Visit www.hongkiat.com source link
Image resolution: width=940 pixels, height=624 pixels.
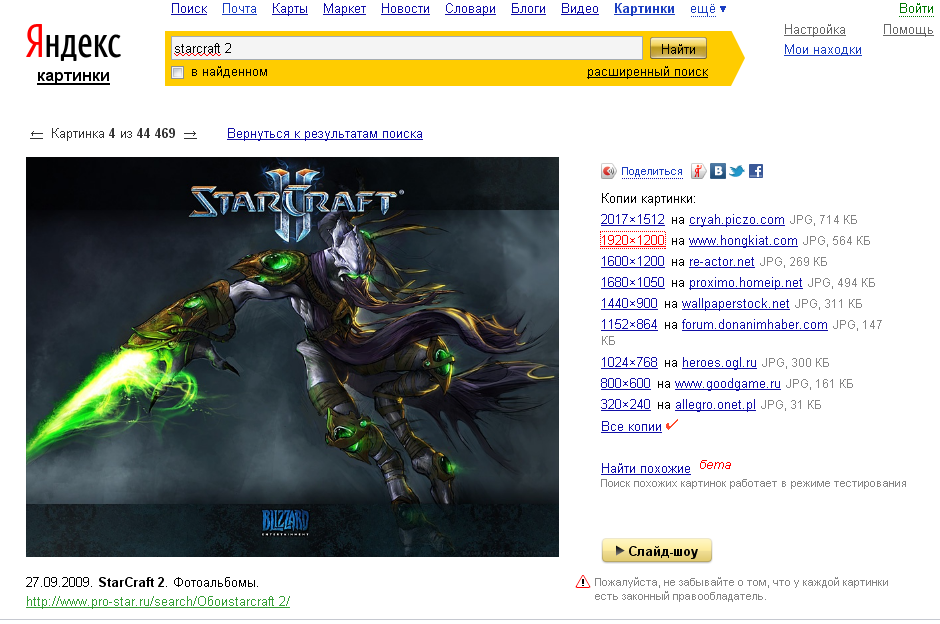coord(743,240)
